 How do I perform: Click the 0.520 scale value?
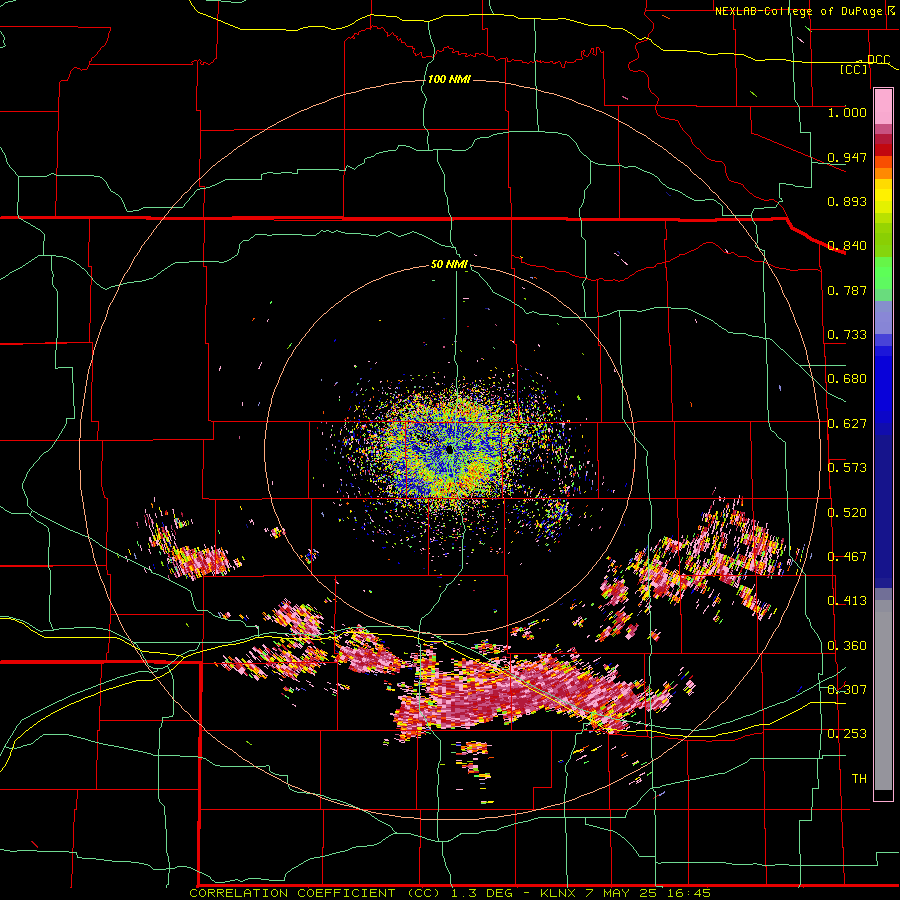(847, 513)
